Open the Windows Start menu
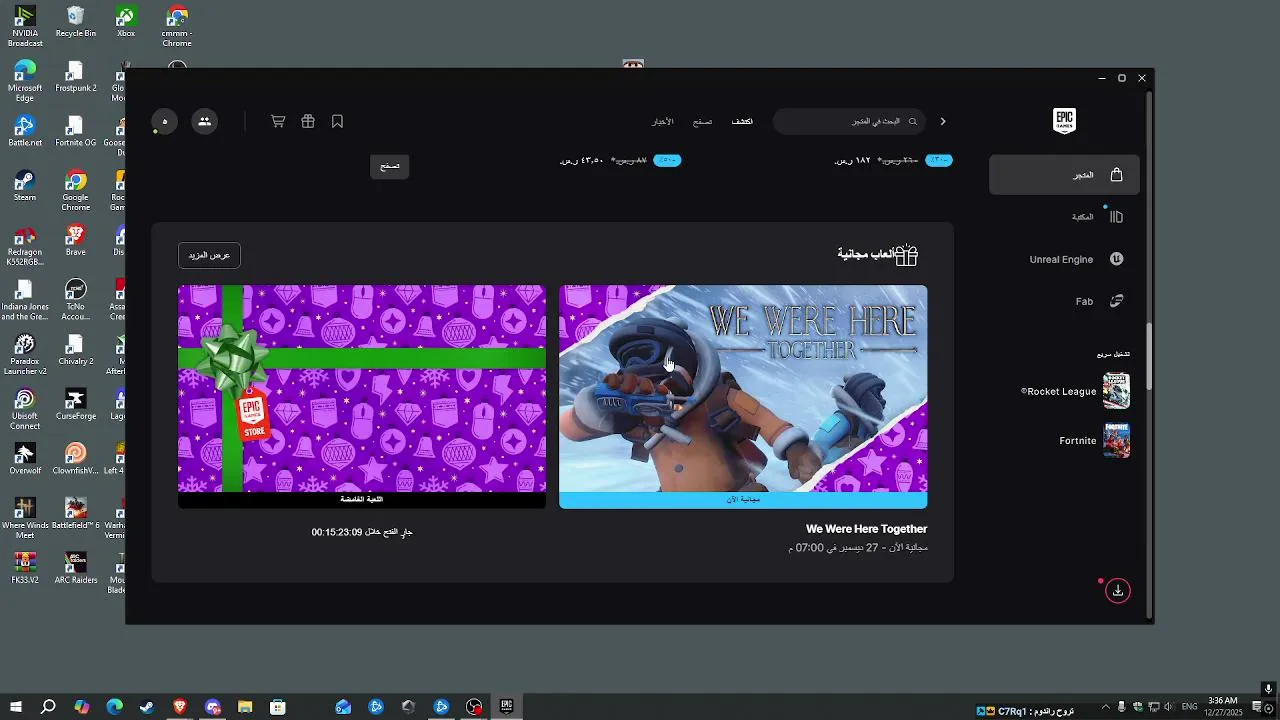This screenshot has height=720, width=1280. 16,707
